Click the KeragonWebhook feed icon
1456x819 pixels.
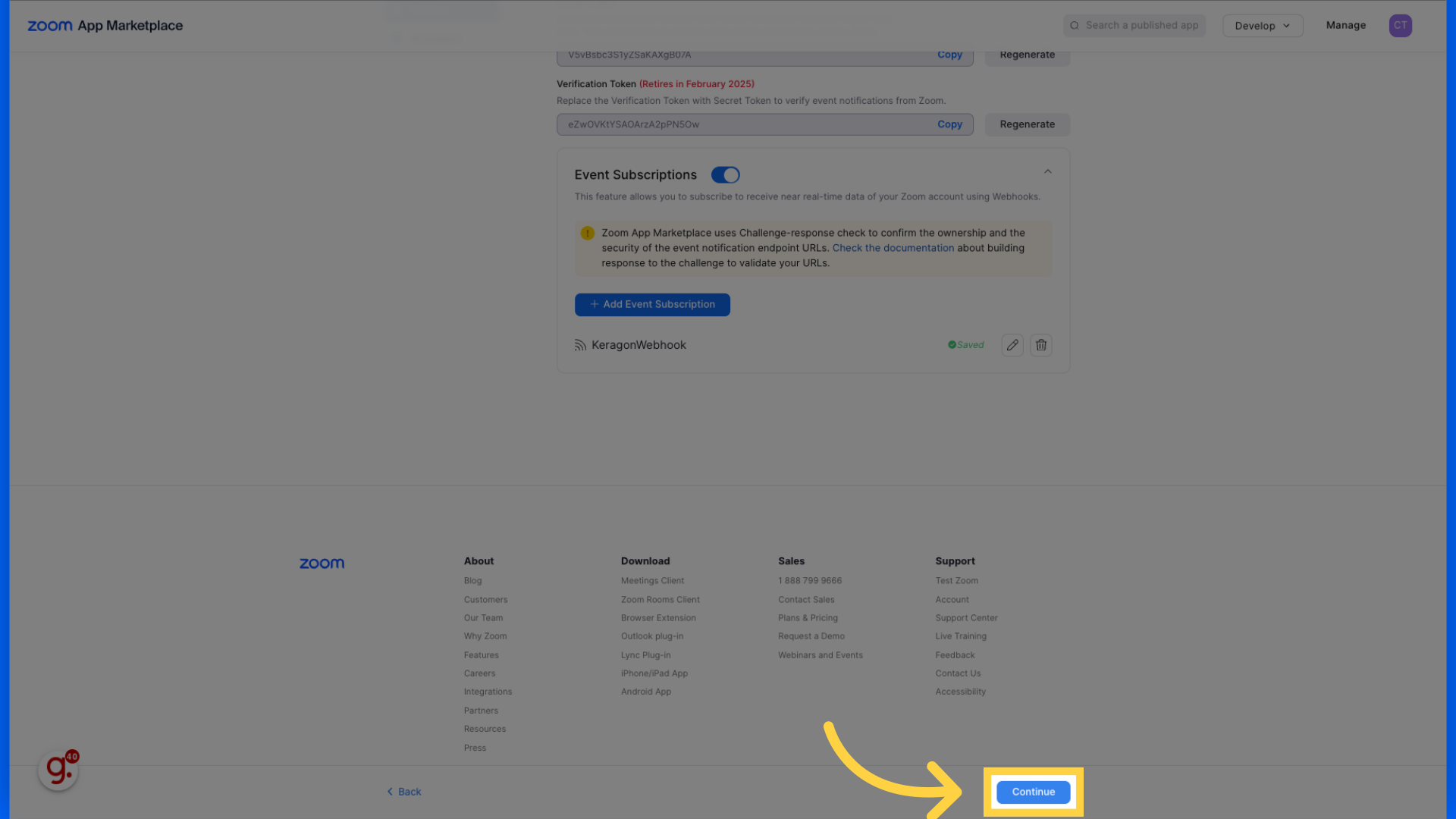tap(580, 345)
